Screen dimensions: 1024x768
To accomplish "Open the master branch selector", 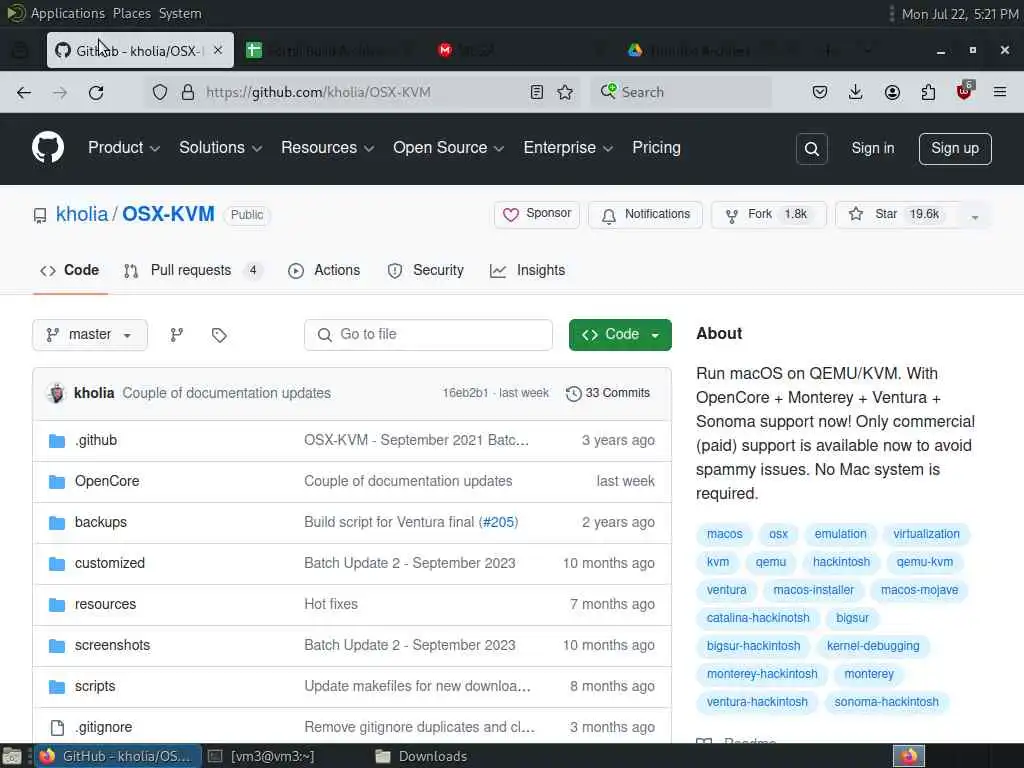I will [90, 335].
